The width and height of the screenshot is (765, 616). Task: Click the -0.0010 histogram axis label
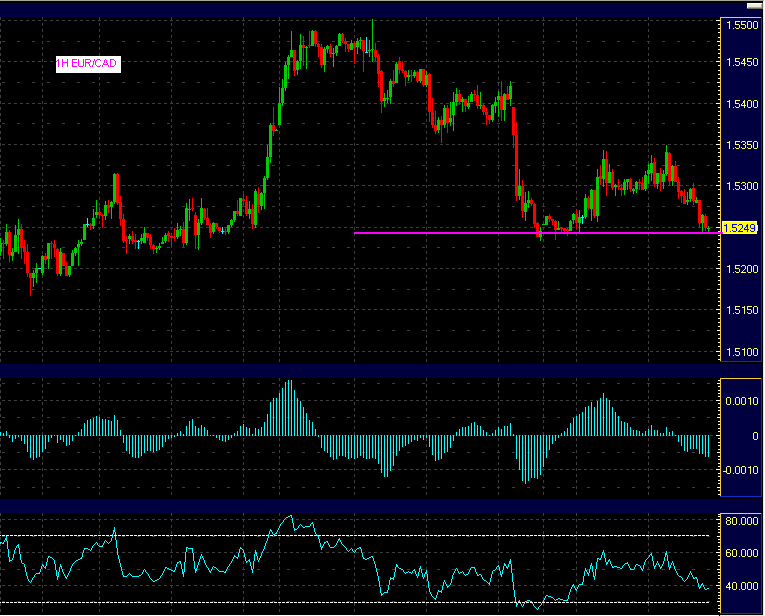[x=741, y=470]
